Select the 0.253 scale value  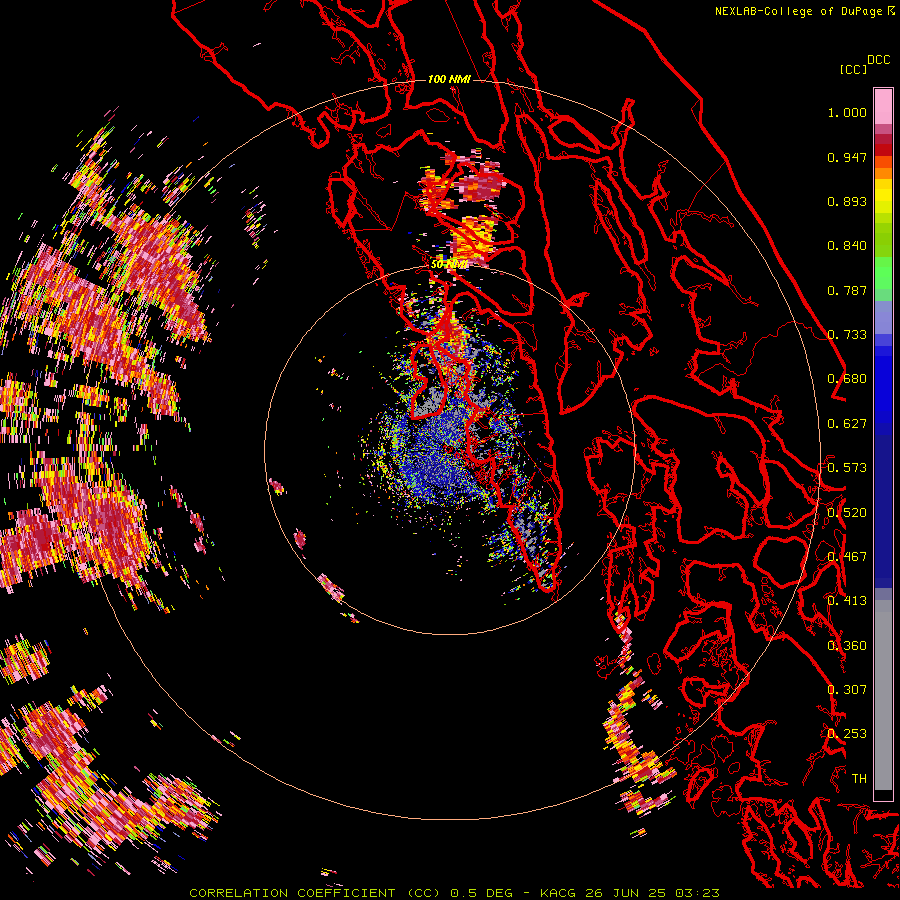(847, 734)
